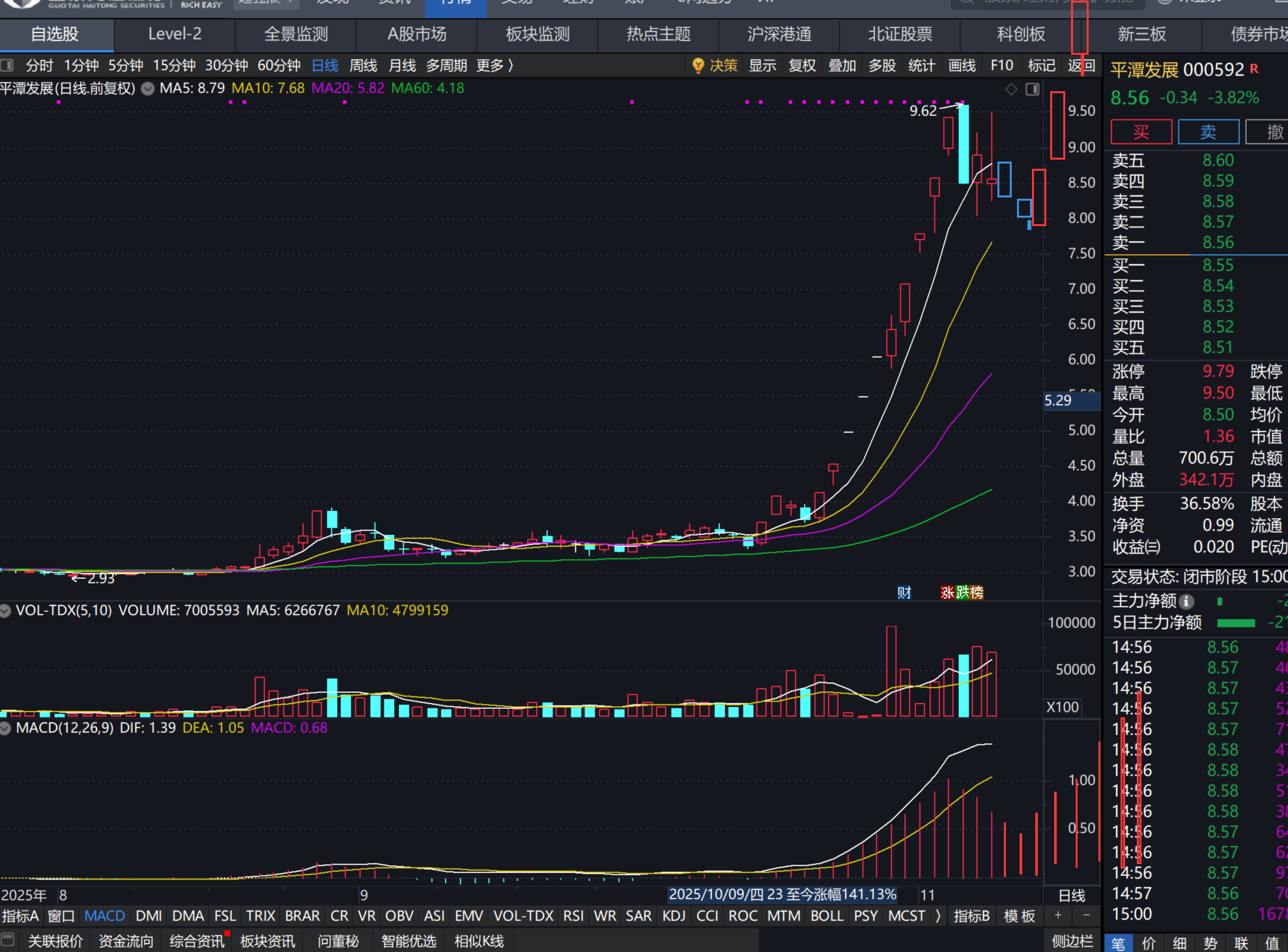Screen dimensions: 1288x952
Task: Click the R margin badge beside 000592
Action: click(1254, 68)
